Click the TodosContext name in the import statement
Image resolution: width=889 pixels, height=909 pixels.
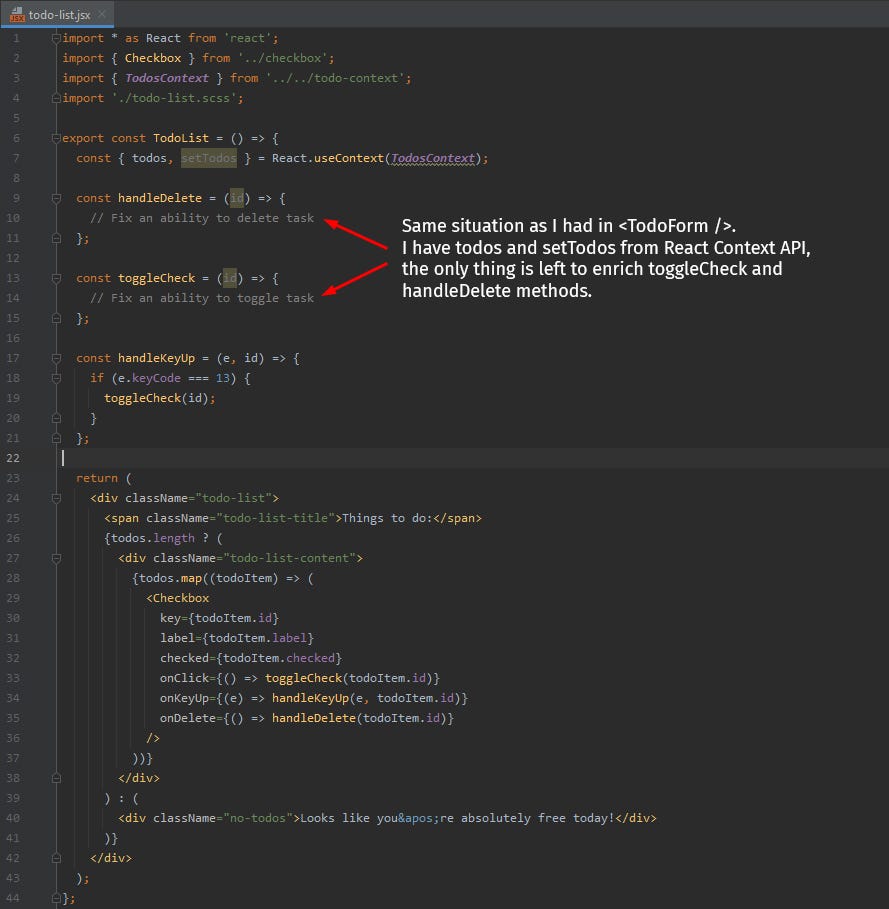[167, 77]
